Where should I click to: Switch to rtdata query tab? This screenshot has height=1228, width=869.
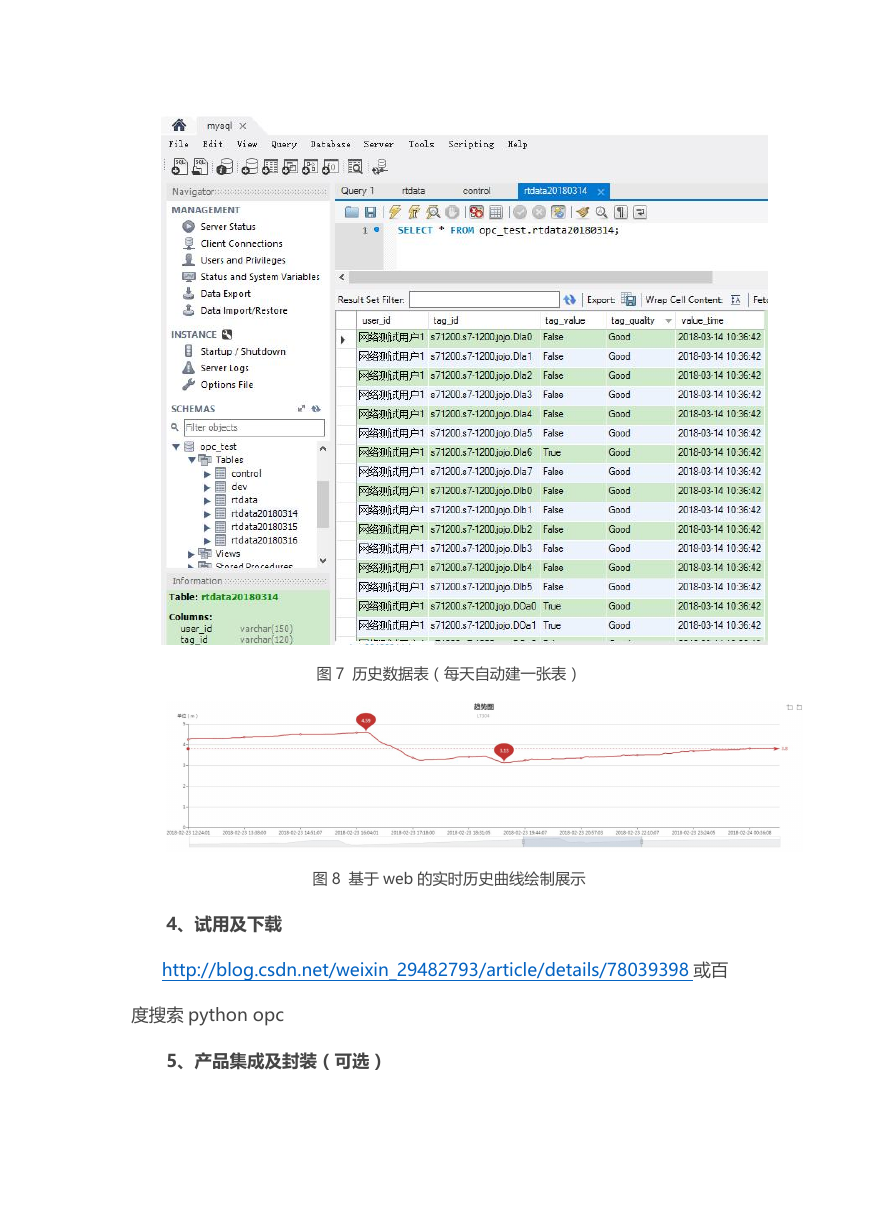(413, 190)
